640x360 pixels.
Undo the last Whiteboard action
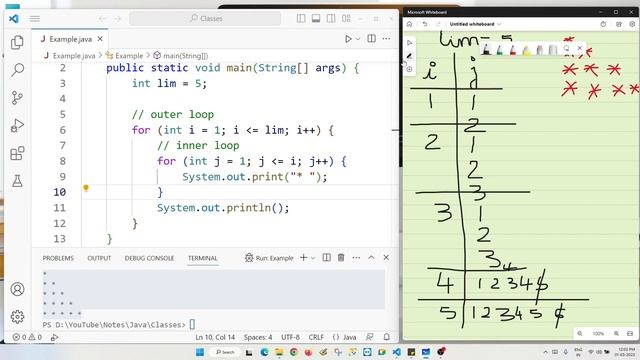[424, 24]
